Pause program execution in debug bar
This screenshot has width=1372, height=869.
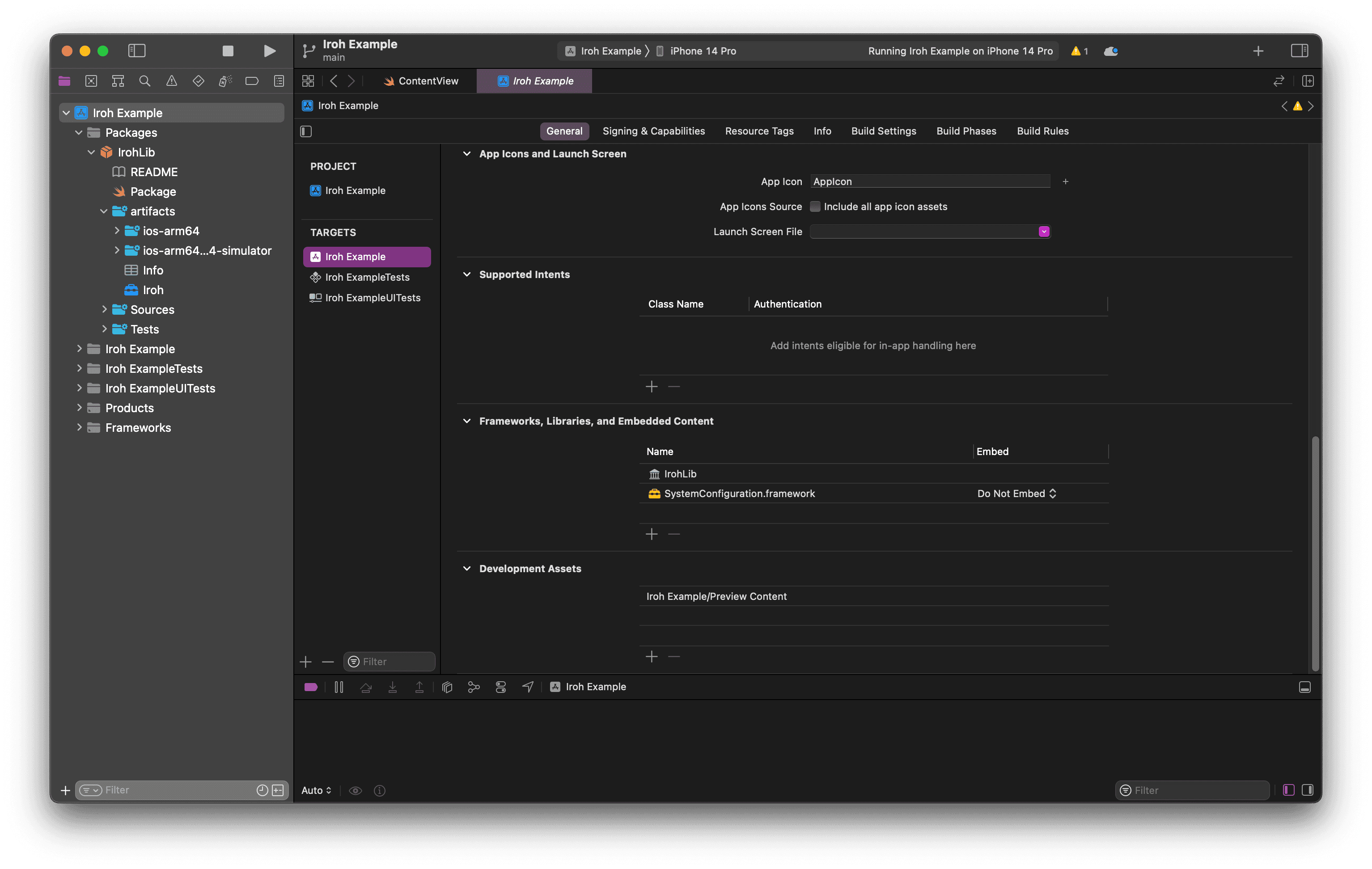click(x=339, y=688)
